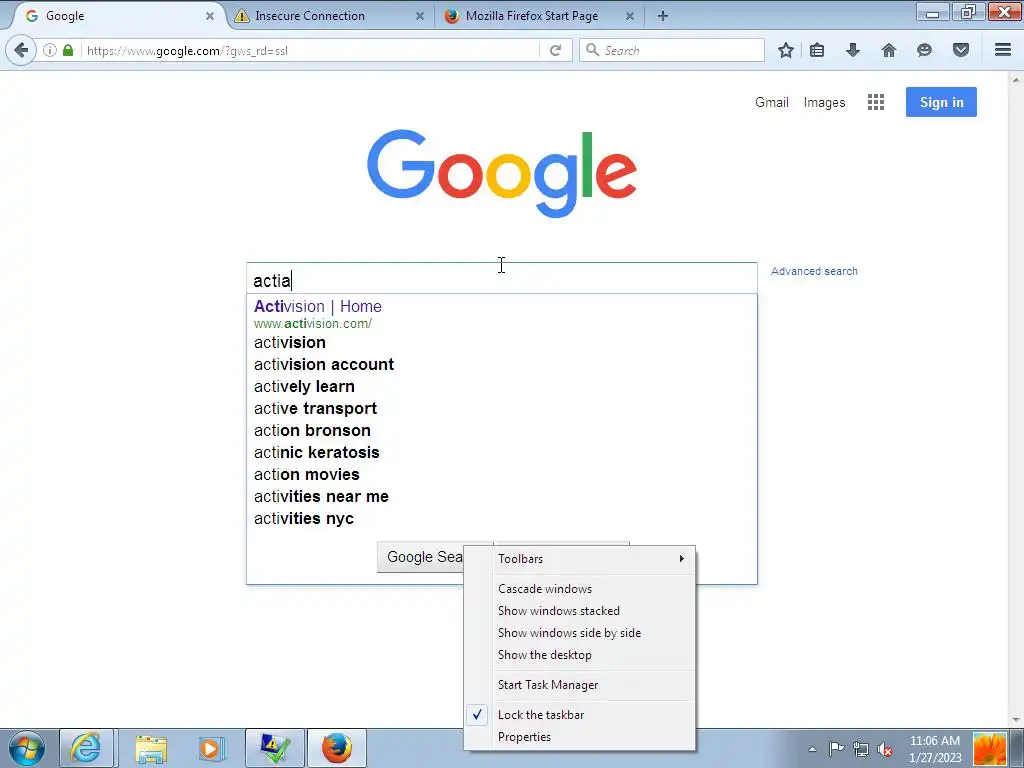Select the suggestion "activision account"
The height and width of the screenshot is (768, 1024).
(x=502, y=364)
